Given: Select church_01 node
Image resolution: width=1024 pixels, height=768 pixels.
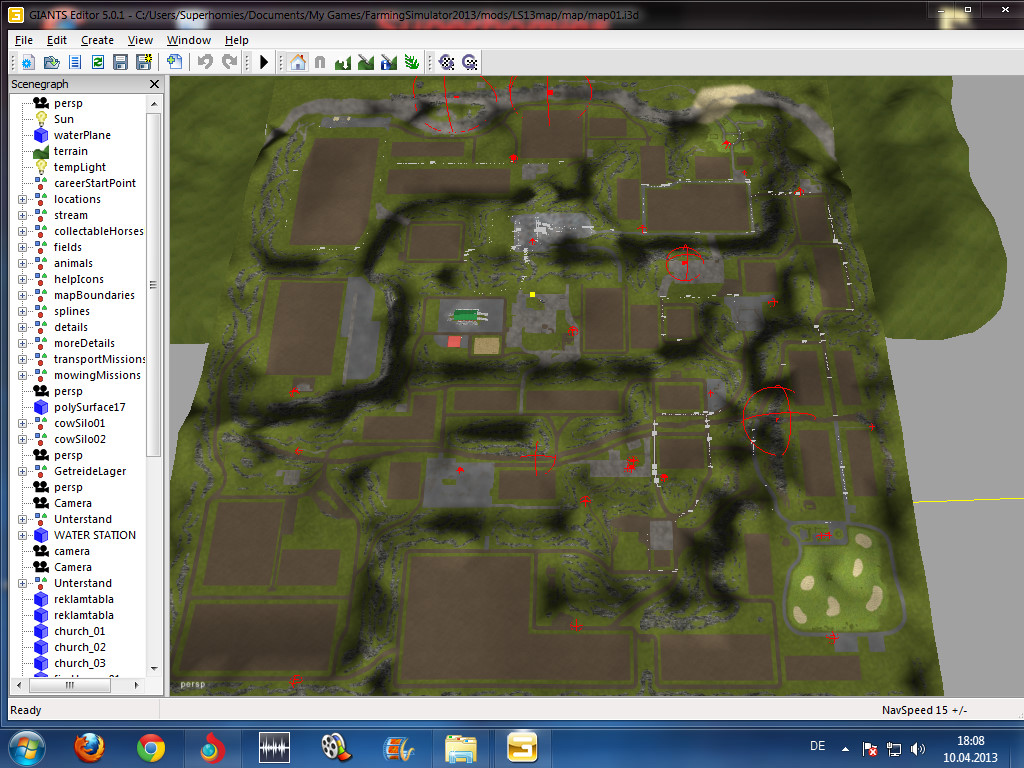Looking at the screenshot, I should (80, 631).
